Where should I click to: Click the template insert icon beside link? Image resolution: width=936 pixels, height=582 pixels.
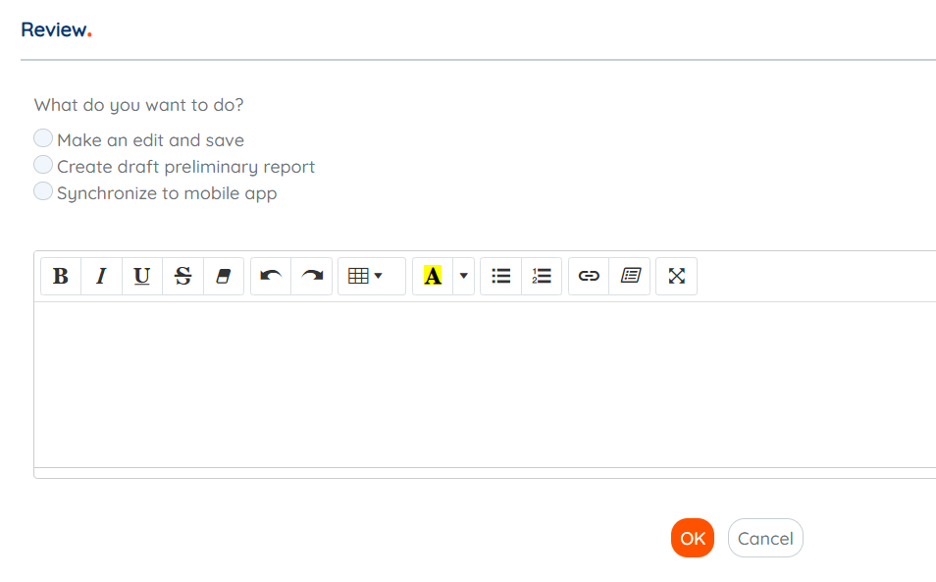pyautogui.click(x=630, y=276)
